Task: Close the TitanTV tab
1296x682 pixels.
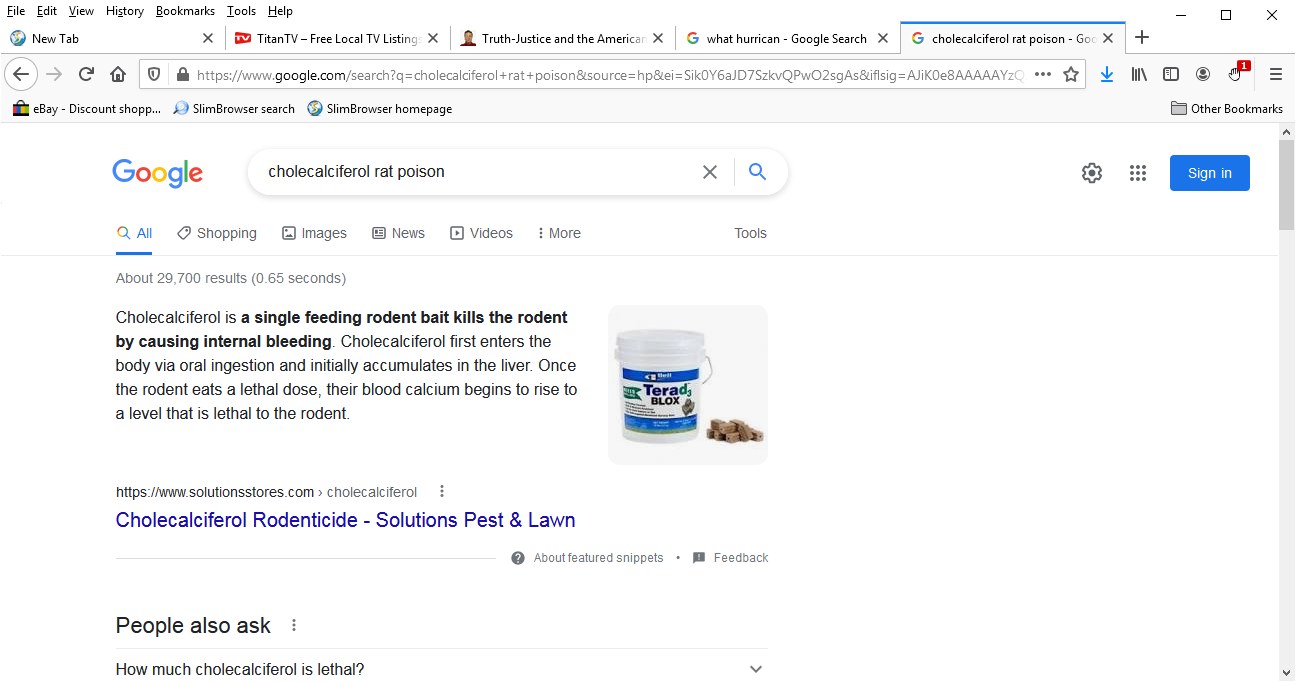Action: coord(433,38)
